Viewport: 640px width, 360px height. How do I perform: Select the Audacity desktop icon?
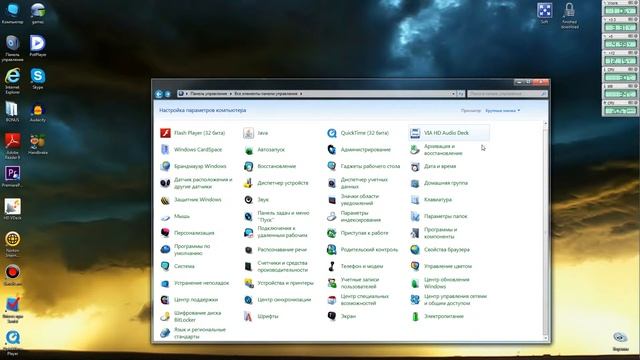point(38,113)
